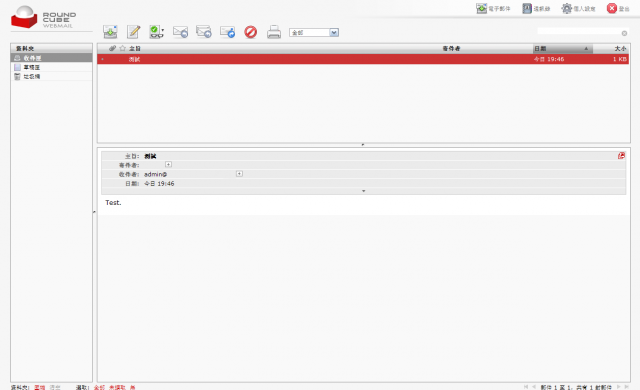The height and width of the screenshot is (390, 640).
Task: Log out using the red X button
Action: [618, 9]
